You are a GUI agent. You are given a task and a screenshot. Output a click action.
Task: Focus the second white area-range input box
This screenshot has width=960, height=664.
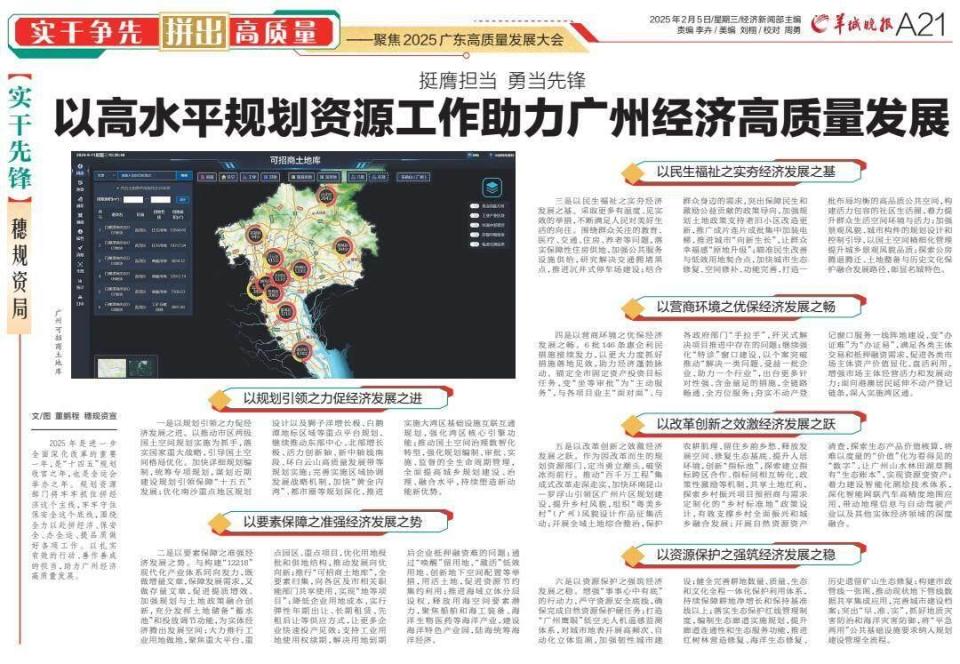point(160,200)
